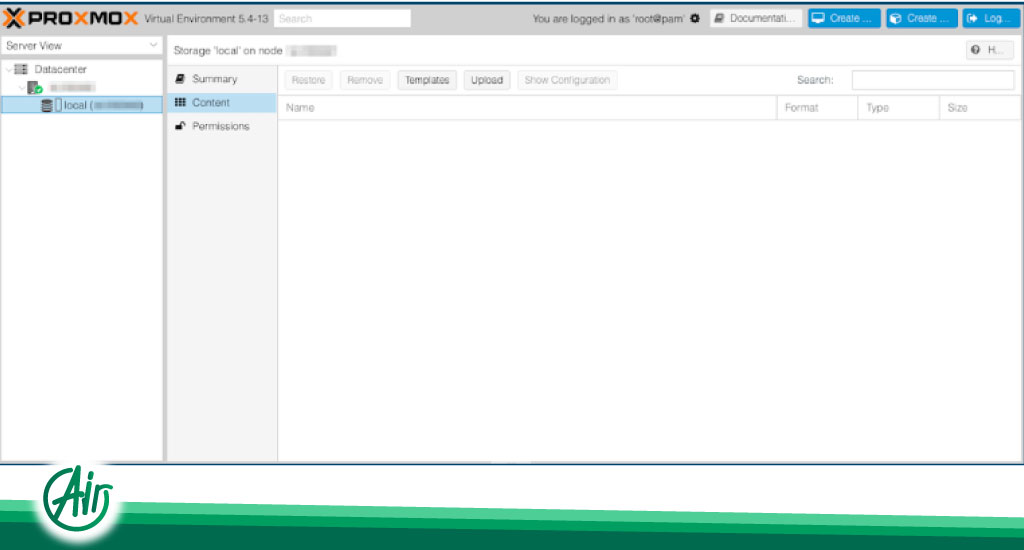Click the Logout button

(x=991, y=18)
